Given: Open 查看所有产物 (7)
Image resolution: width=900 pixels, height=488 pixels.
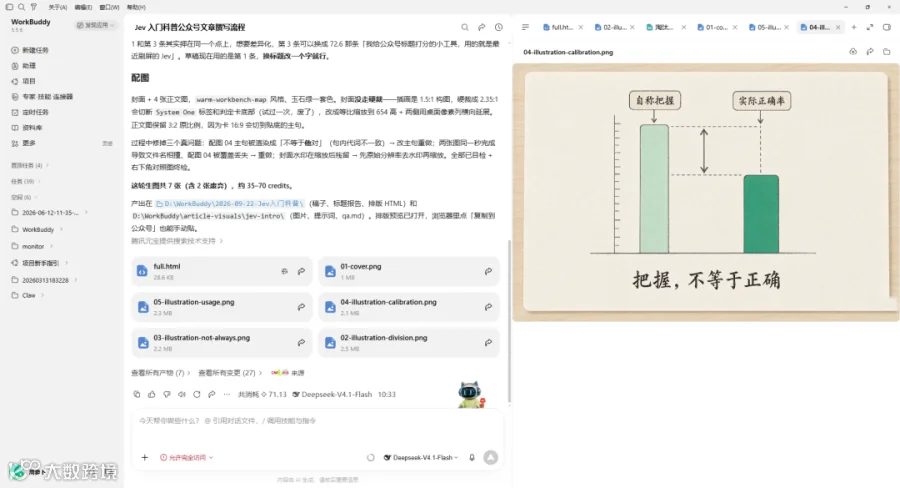Looking at the screenshot, I should click(x=161, y=373).
